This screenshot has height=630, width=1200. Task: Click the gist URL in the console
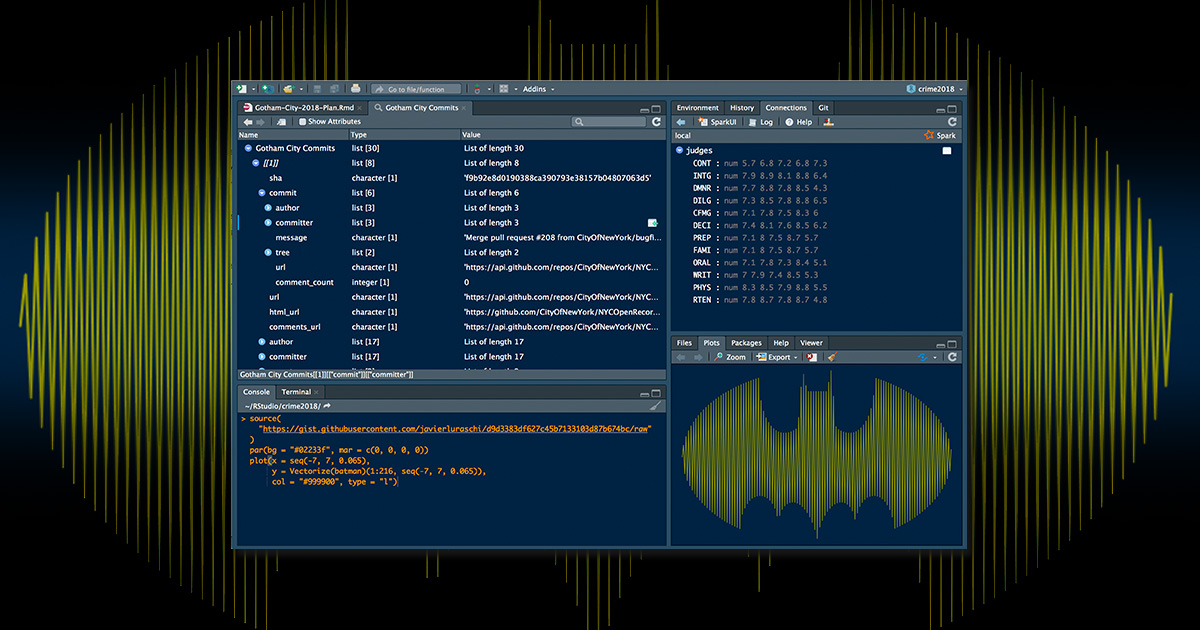pos(455,428)
